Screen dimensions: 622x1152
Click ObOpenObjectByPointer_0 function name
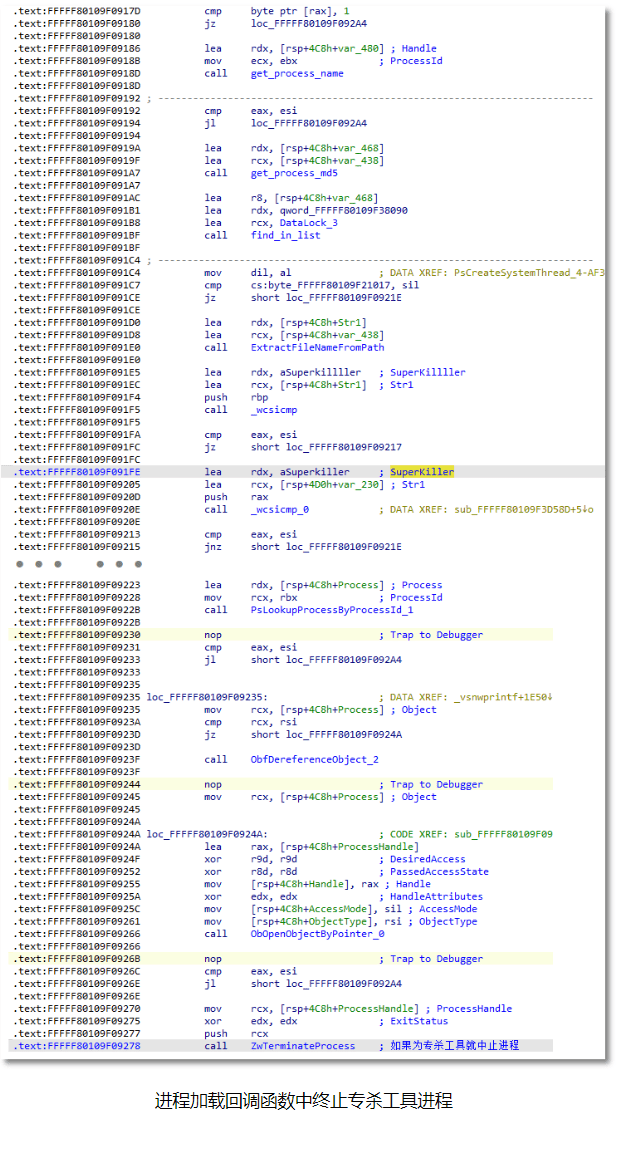(317, 935)
